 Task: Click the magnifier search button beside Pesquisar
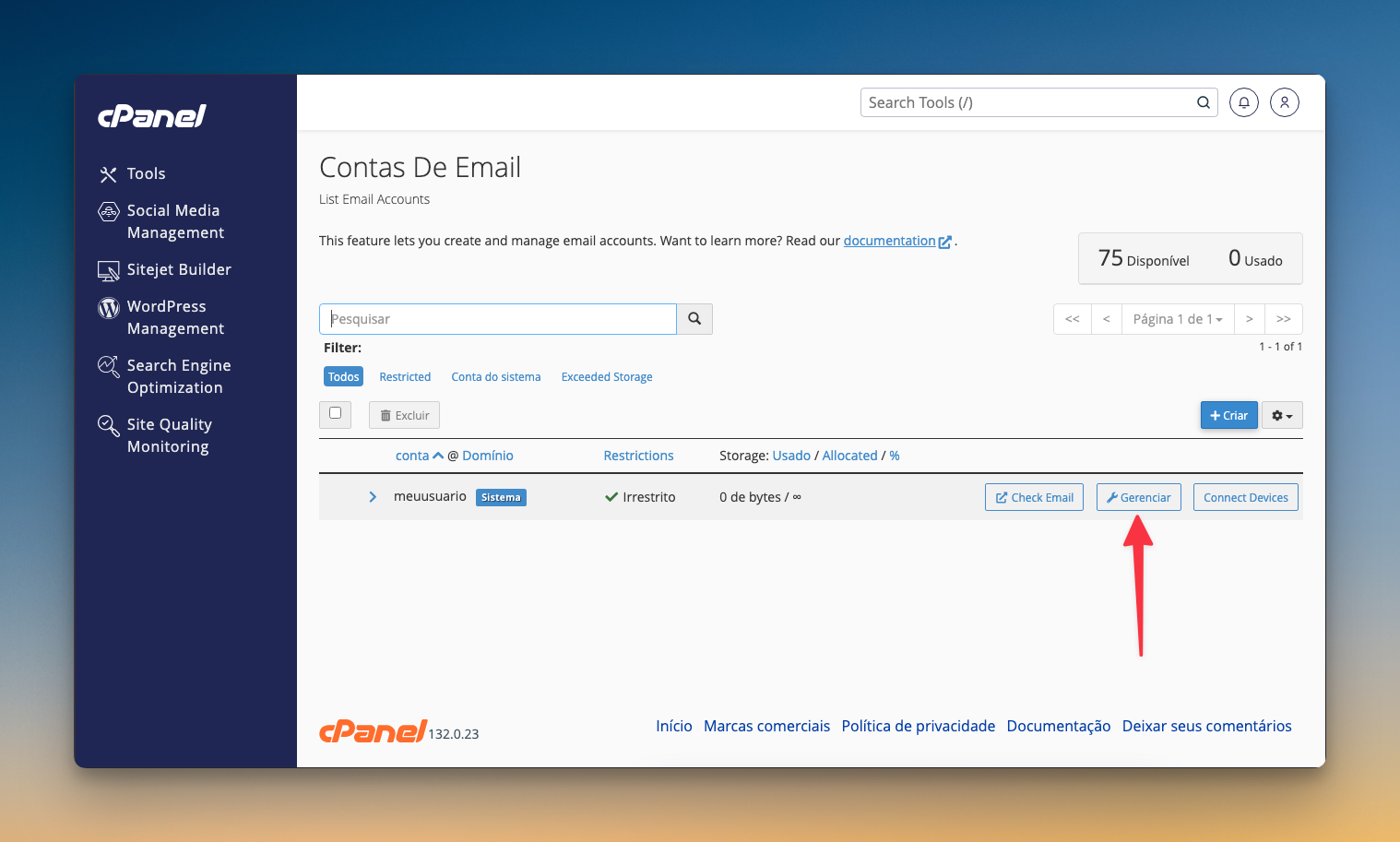point(694,319)
